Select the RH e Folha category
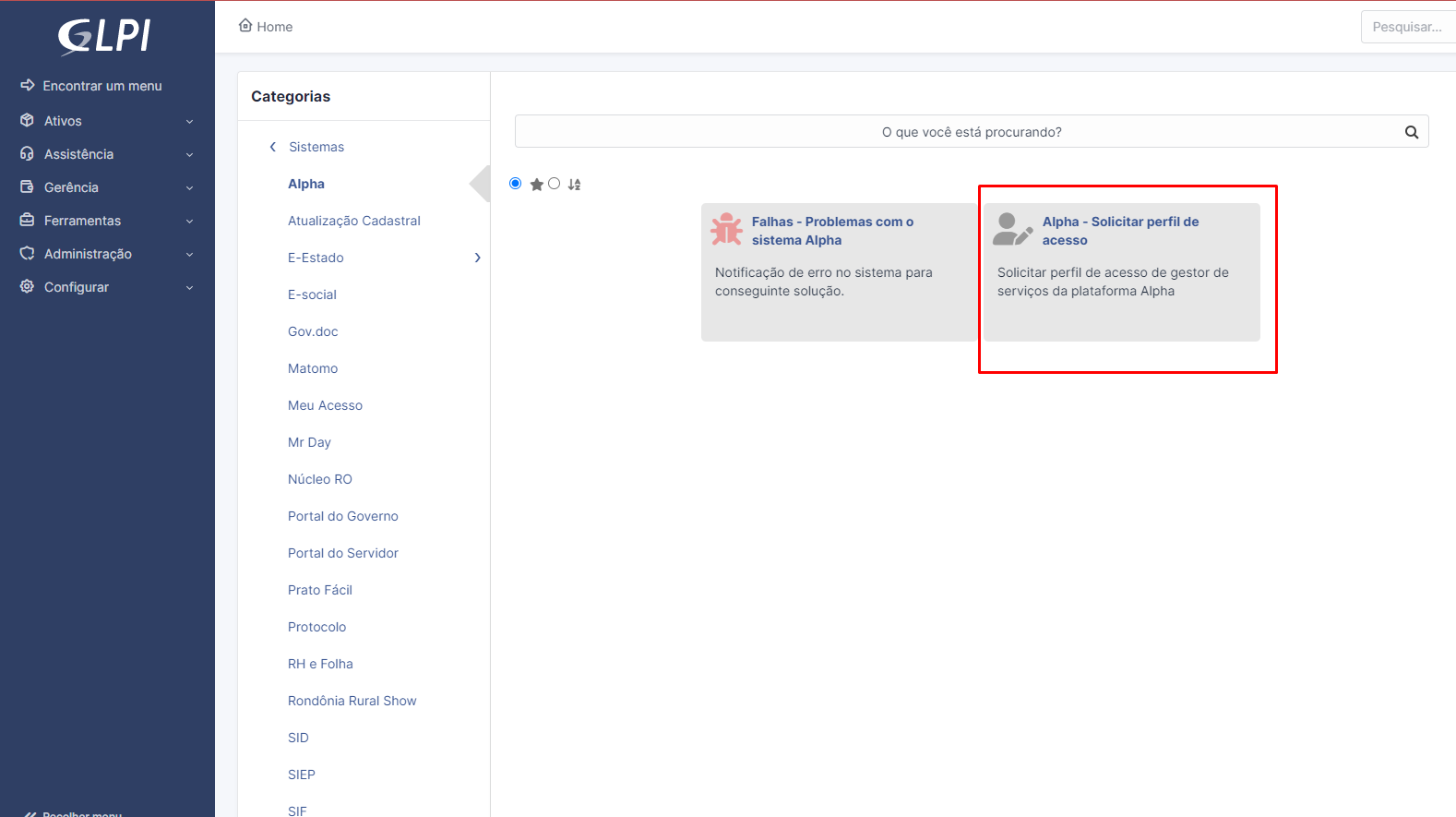Image resolution: width=1456 pixels, height=817 pixels. point(320,664)
